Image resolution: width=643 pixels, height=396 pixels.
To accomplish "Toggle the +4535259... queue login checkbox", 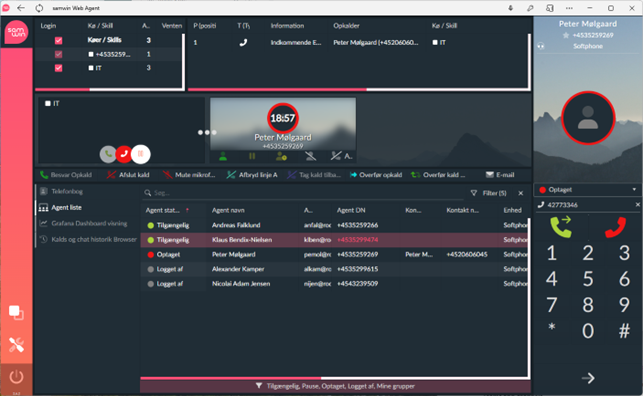I will tap(58, 54).
